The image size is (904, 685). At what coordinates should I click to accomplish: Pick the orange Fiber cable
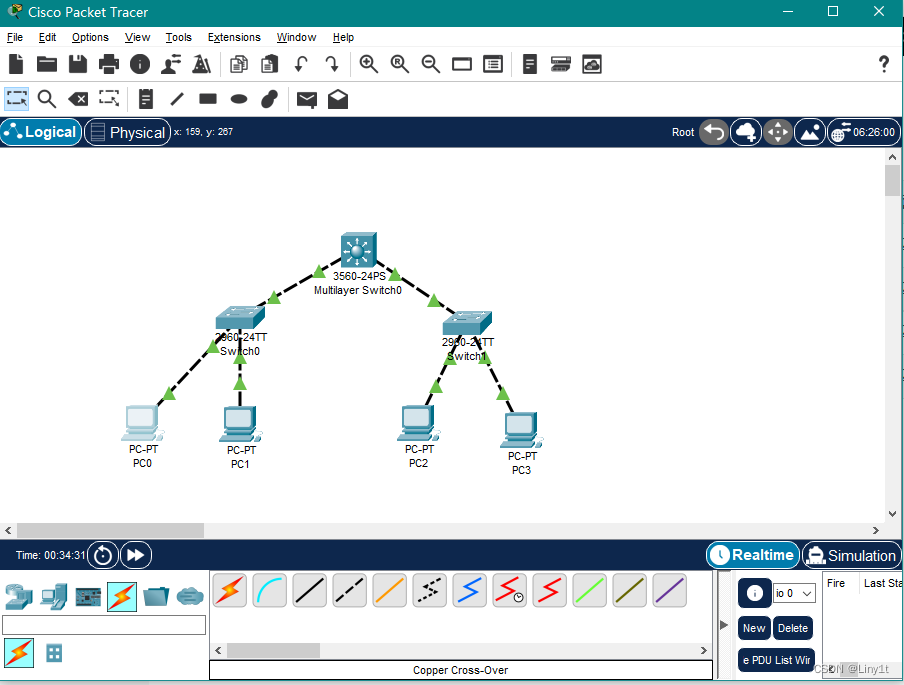click(x=389, y=590)
